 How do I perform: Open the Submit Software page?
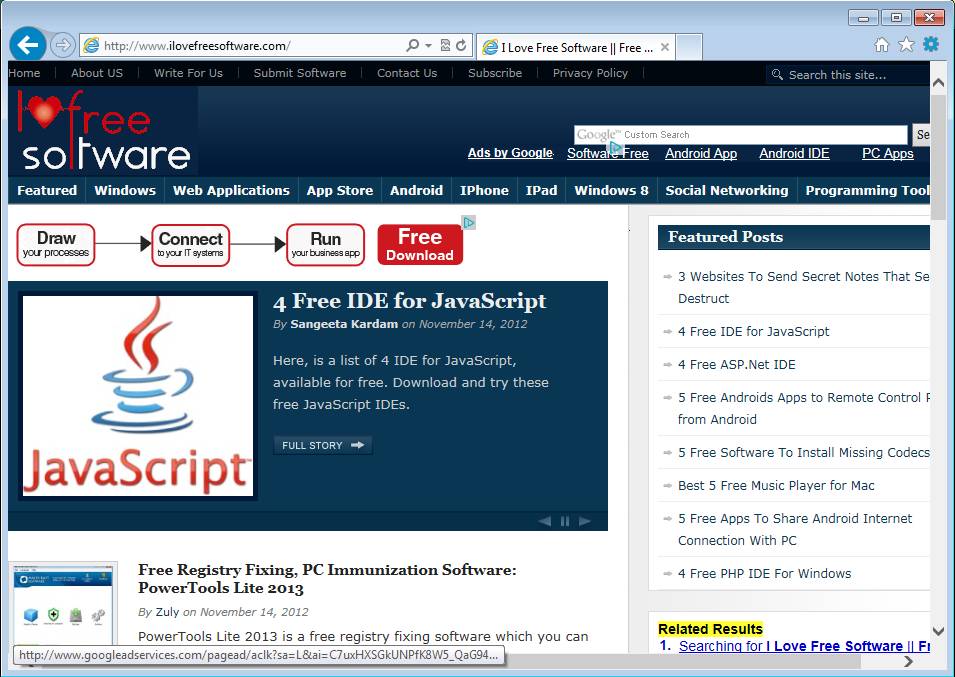pos(300,73)
